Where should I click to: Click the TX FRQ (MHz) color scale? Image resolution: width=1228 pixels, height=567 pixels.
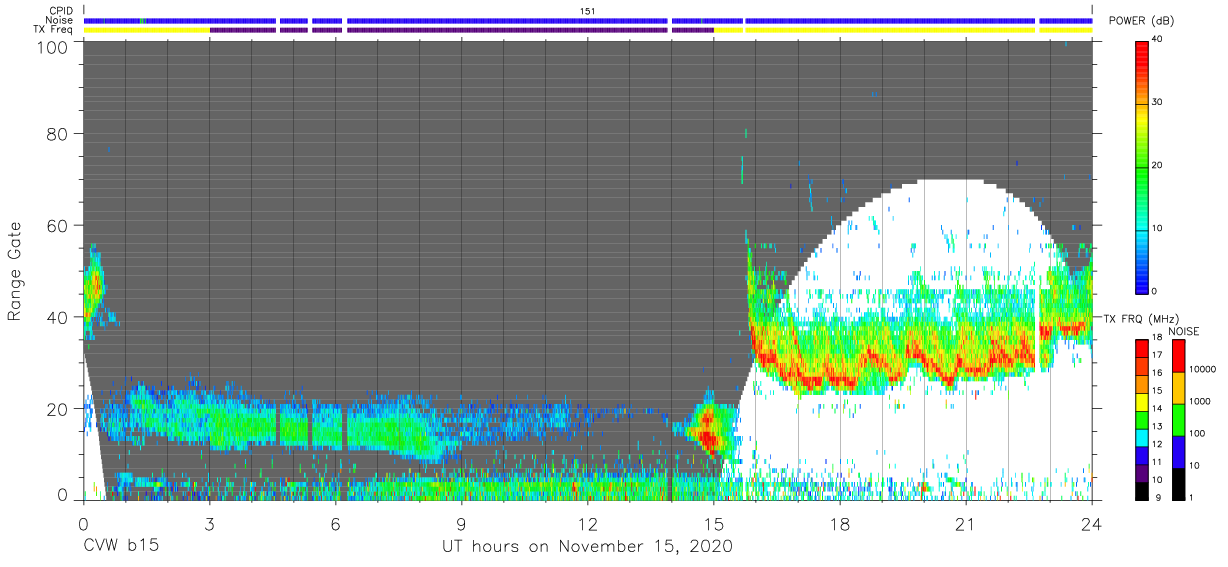1142,418
